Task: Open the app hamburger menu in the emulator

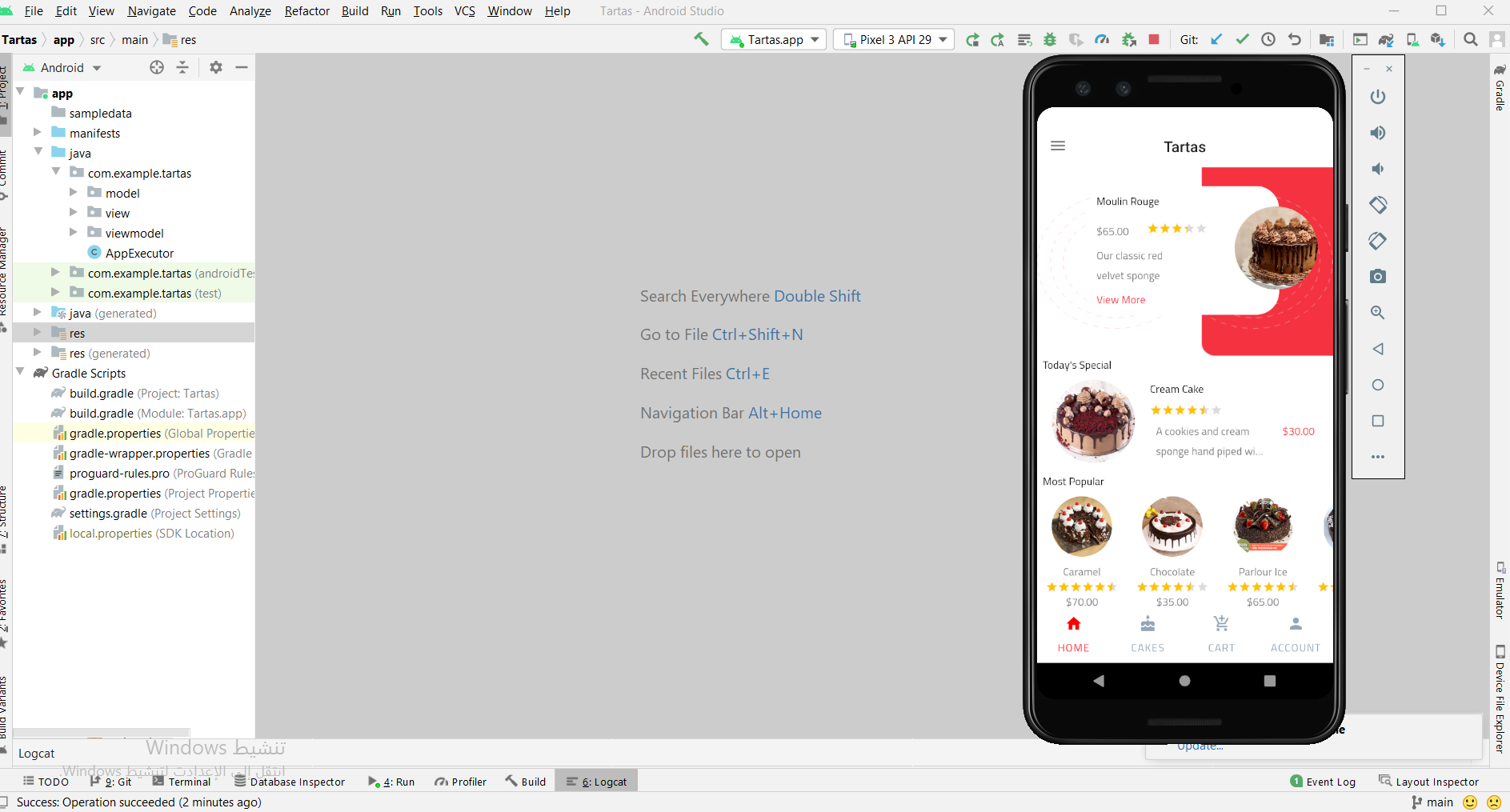Action: (x=1058, y=146)
